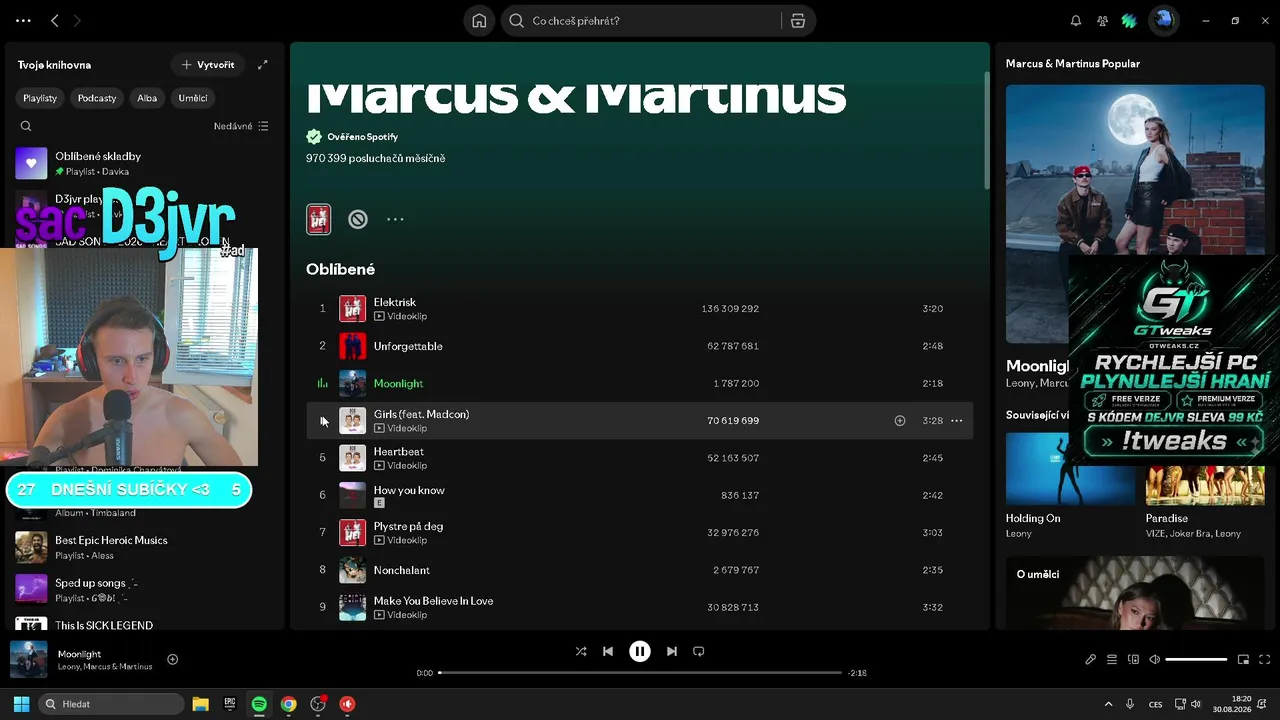The height and width of the screenshot is (720, 1280).
Task: Skip to next track
Action: (x=672, y=651)
